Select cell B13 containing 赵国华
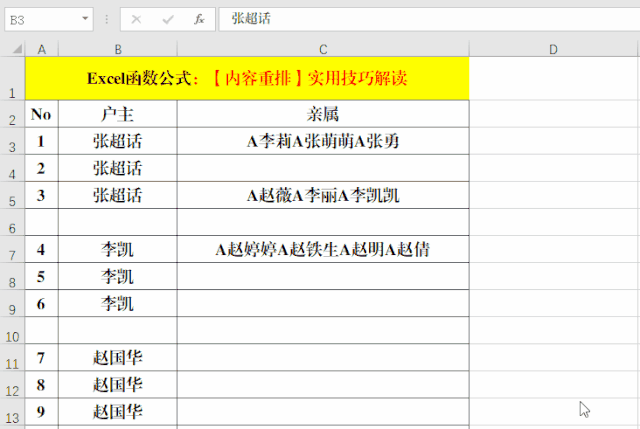640x429 pixels. tap(118, 411)
